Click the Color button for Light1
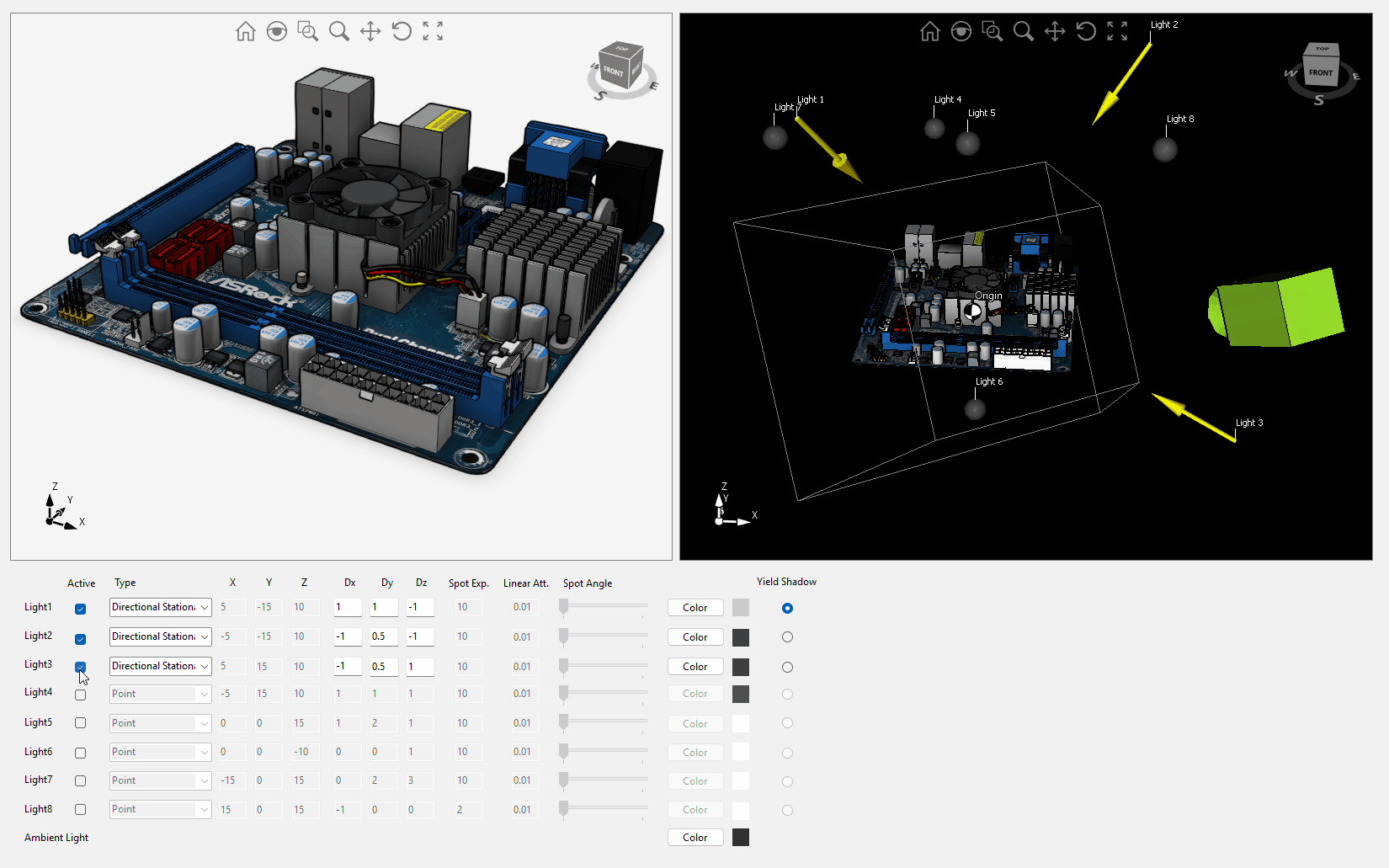 [694, 608]
